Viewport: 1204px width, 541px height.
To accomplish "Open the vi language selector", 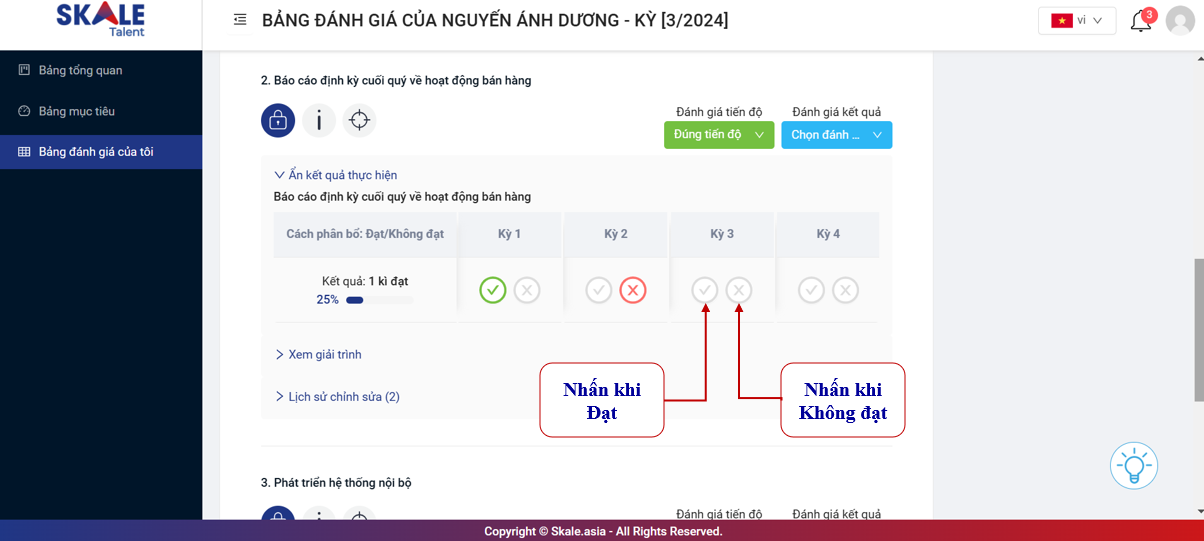I will [x=1077, y=21].
